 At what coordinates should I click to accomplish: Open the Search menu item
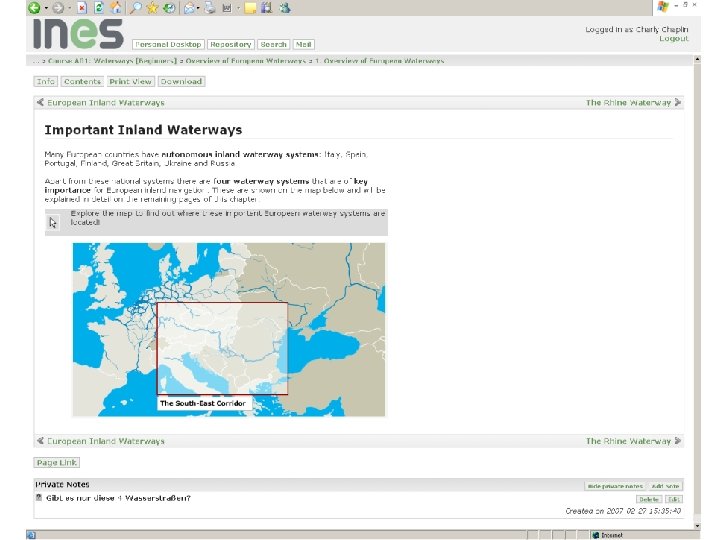coord(273,45)
